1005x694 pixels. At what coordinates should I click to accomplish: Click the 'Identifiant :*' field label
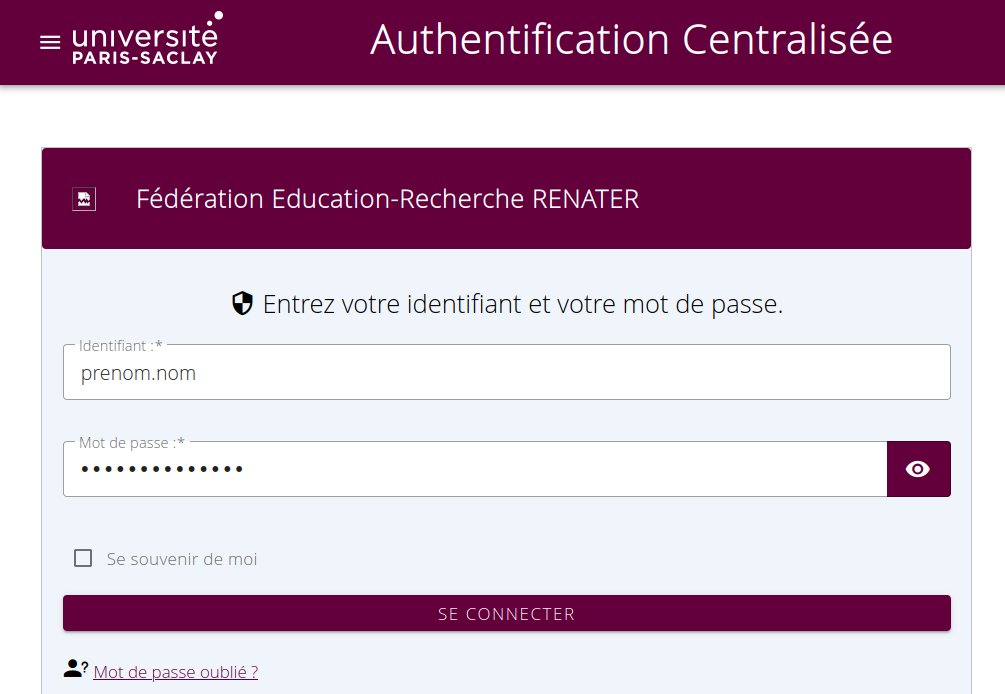click(x=120, y=345)
